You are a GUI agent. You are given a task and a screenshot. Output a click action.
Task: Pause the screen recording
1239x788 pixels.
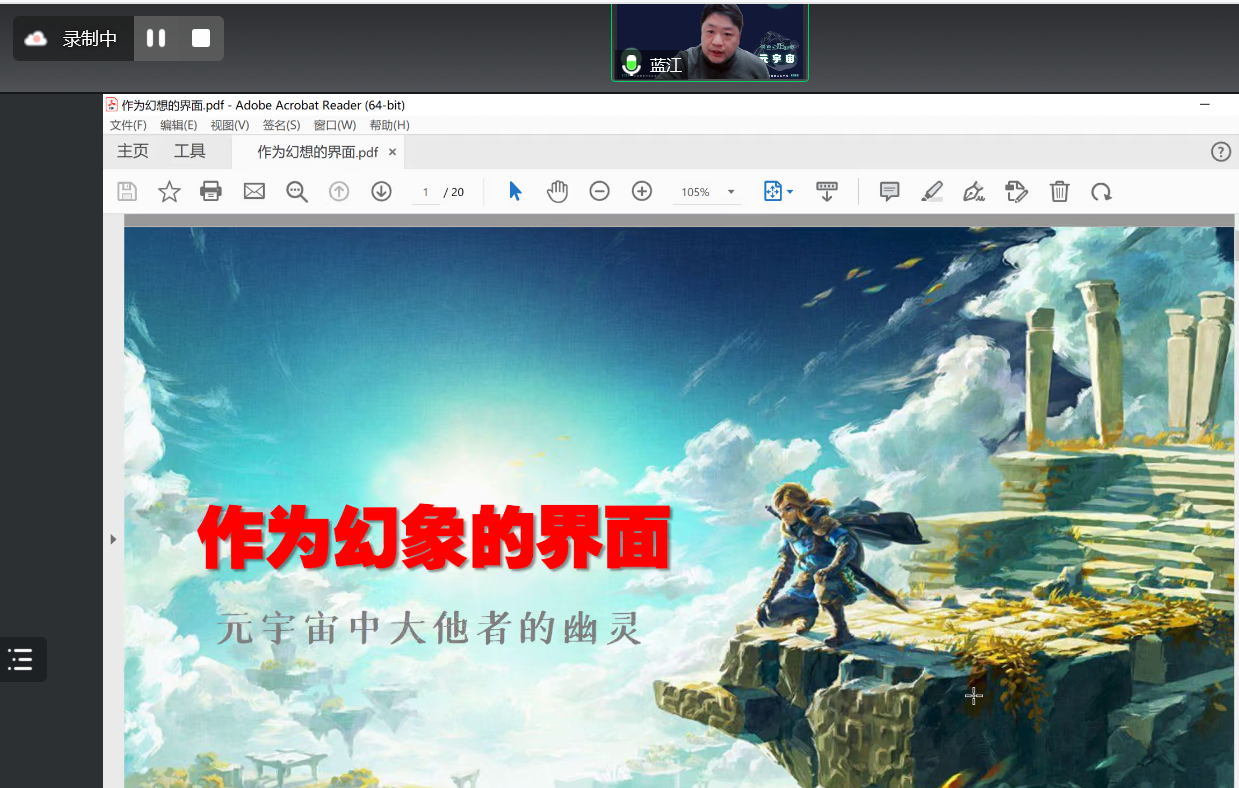tap(156, 38)
